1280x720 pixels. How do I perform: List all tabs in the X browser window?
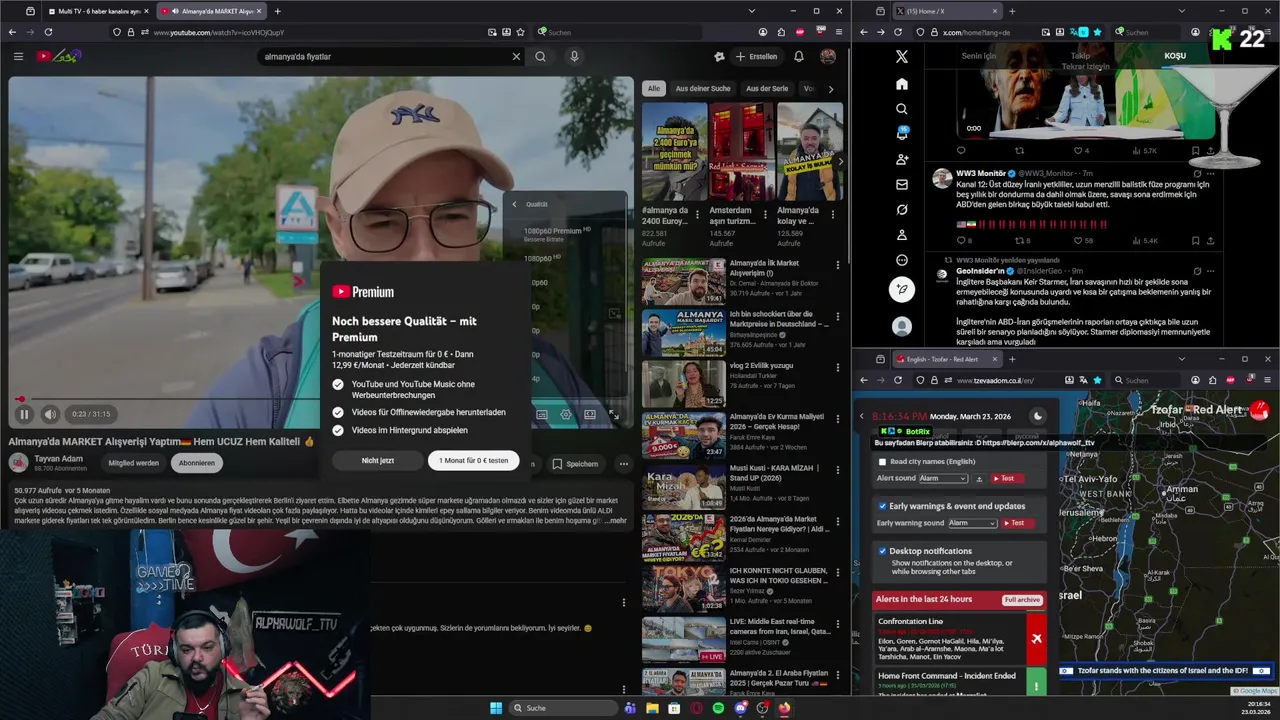tap(1181, 11)
